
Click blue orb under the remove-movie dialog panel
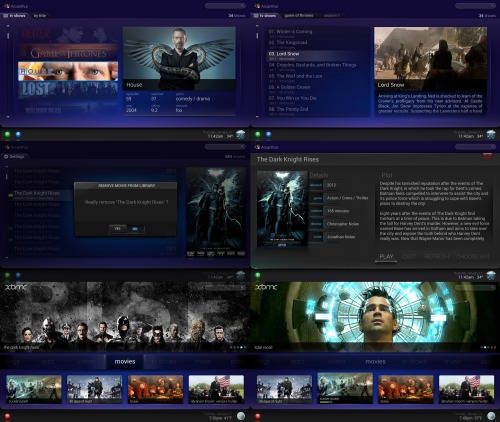18,275
